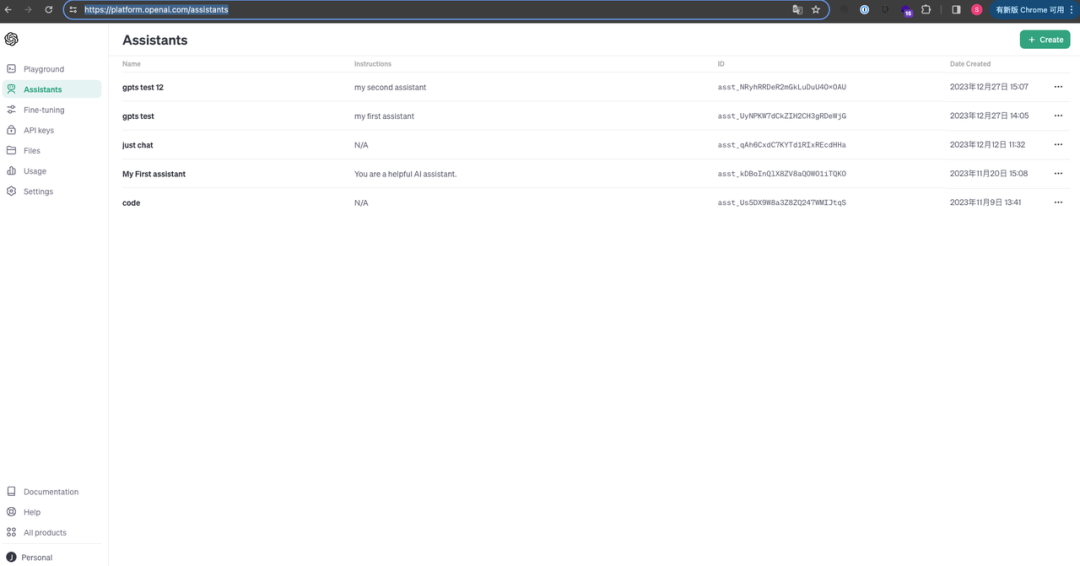
Task: Click ID starting asst_kDBoInQ1
Action: tap(782, 174)
